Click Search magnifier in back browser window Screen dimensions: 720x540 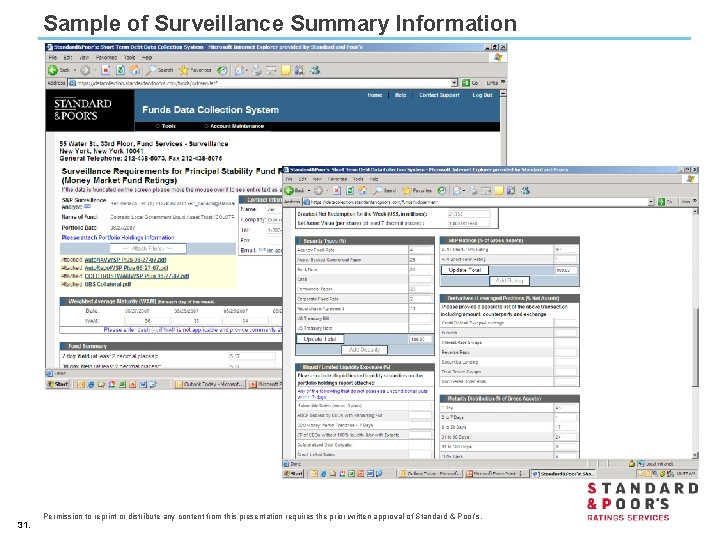[151, 70]
